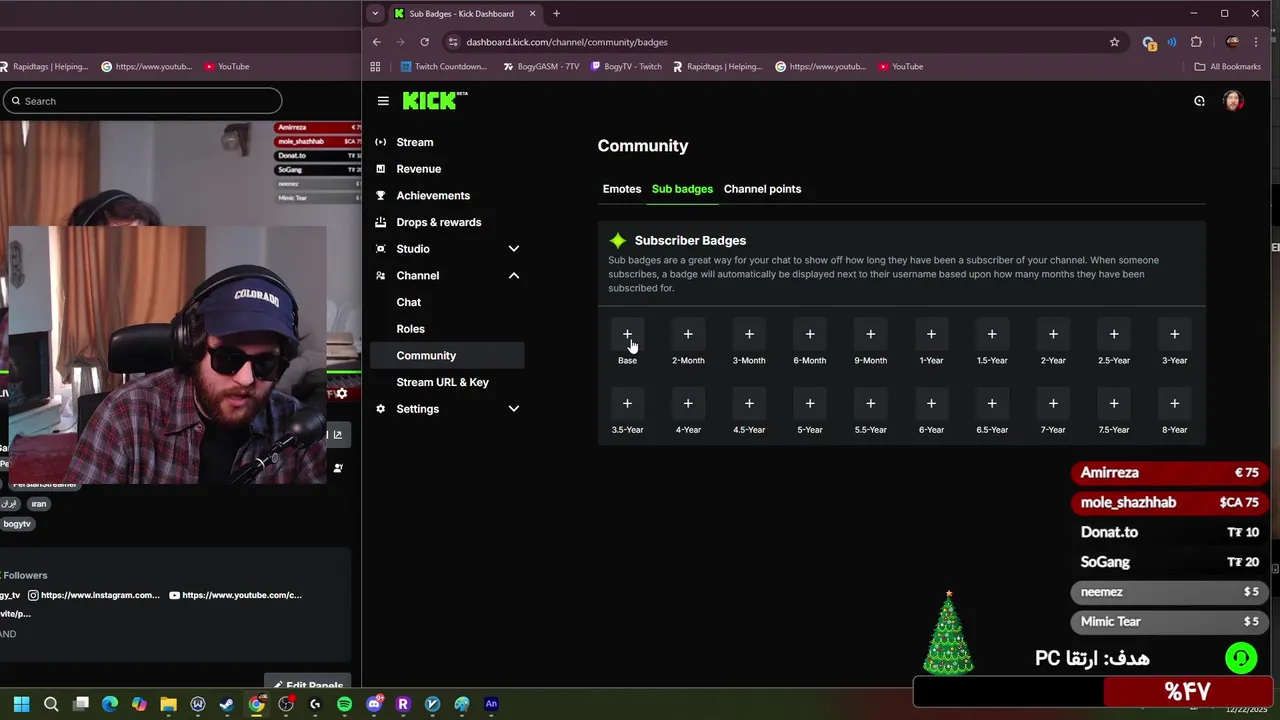
Task: Open the Kick profile avatar menu
Action: [1233, 101]
